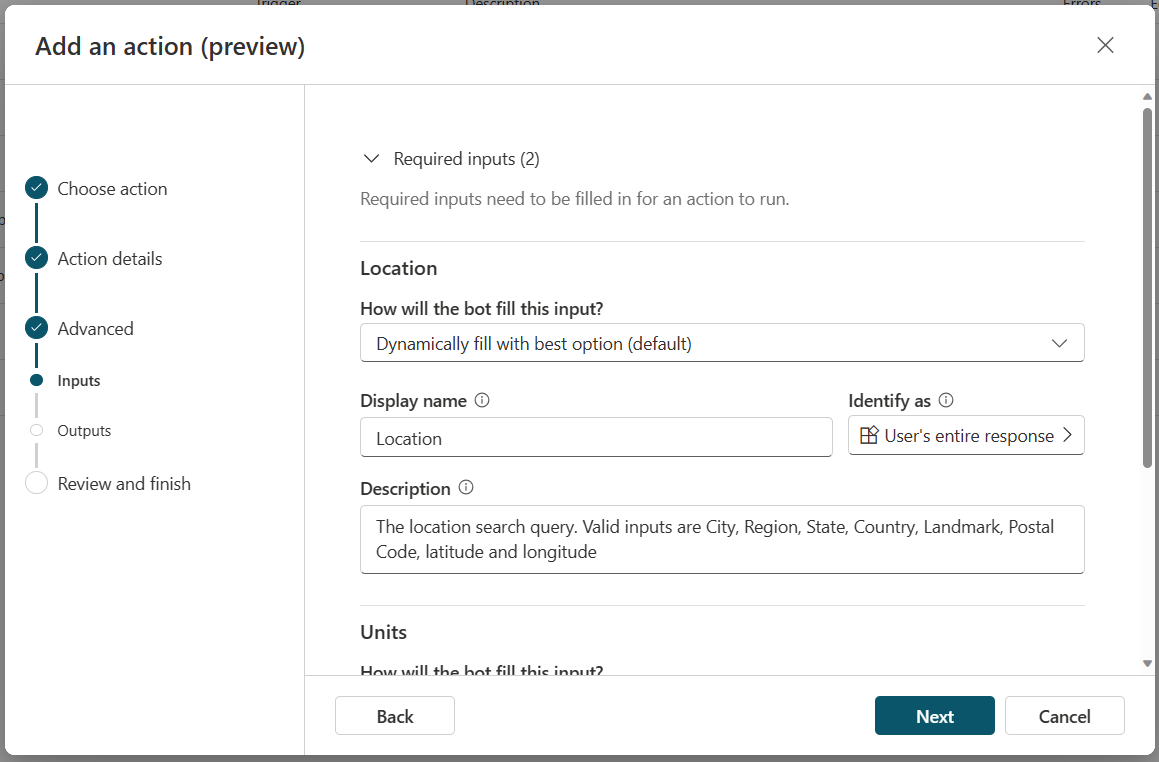
Task: Click the Description info icon
Action: point(466,488)
